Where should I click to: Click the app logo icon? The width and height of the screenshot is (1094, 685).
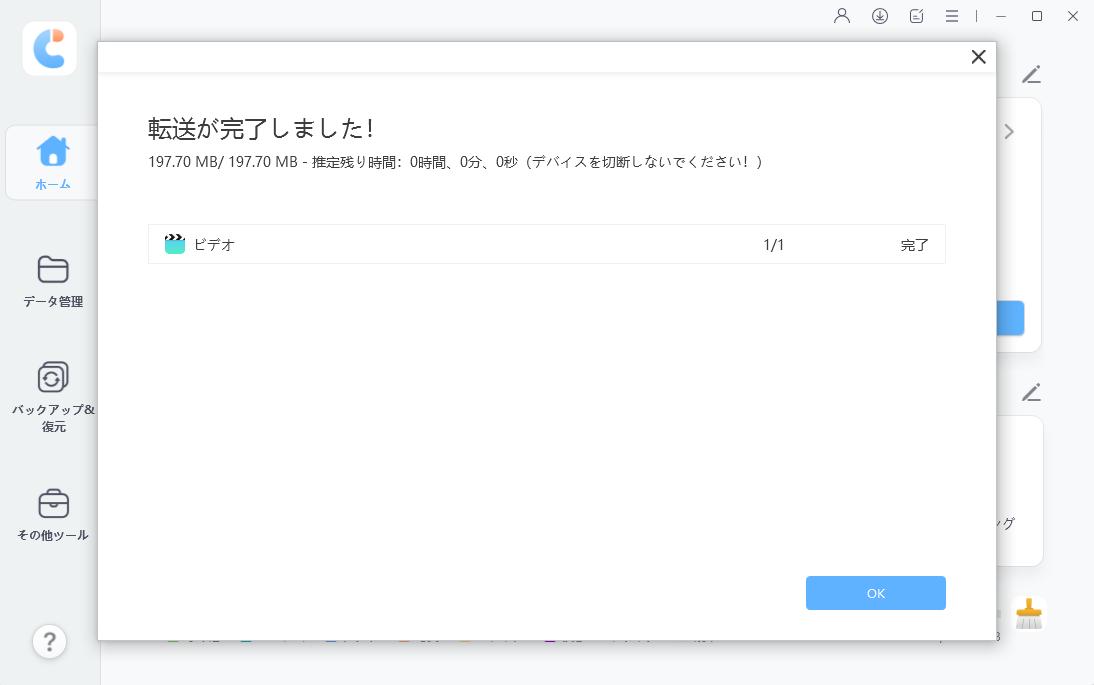tap(50, 48)
